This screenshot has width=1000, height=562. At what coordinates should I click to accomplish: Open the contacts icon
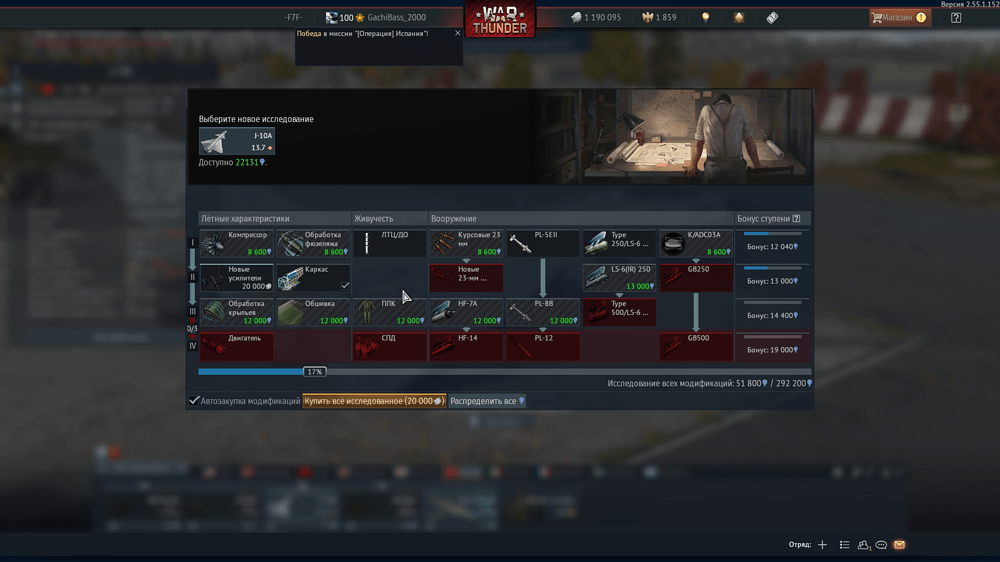click(864, 545)
